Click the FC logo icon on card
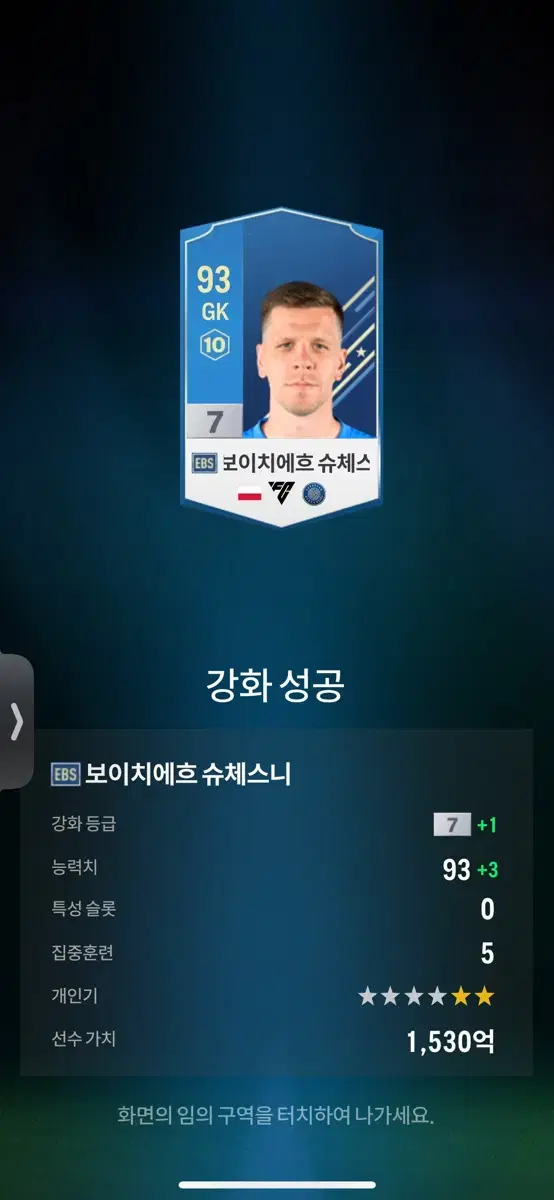This screenshot has height=1200, width=554. (x=282, y=493)
